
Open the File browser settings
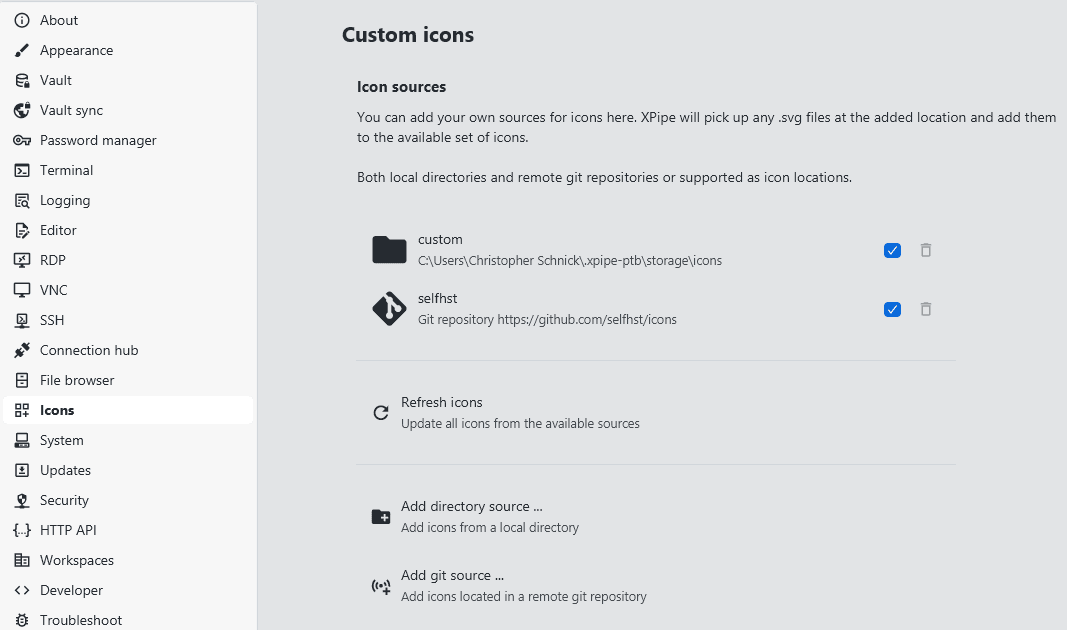[77, 380]
